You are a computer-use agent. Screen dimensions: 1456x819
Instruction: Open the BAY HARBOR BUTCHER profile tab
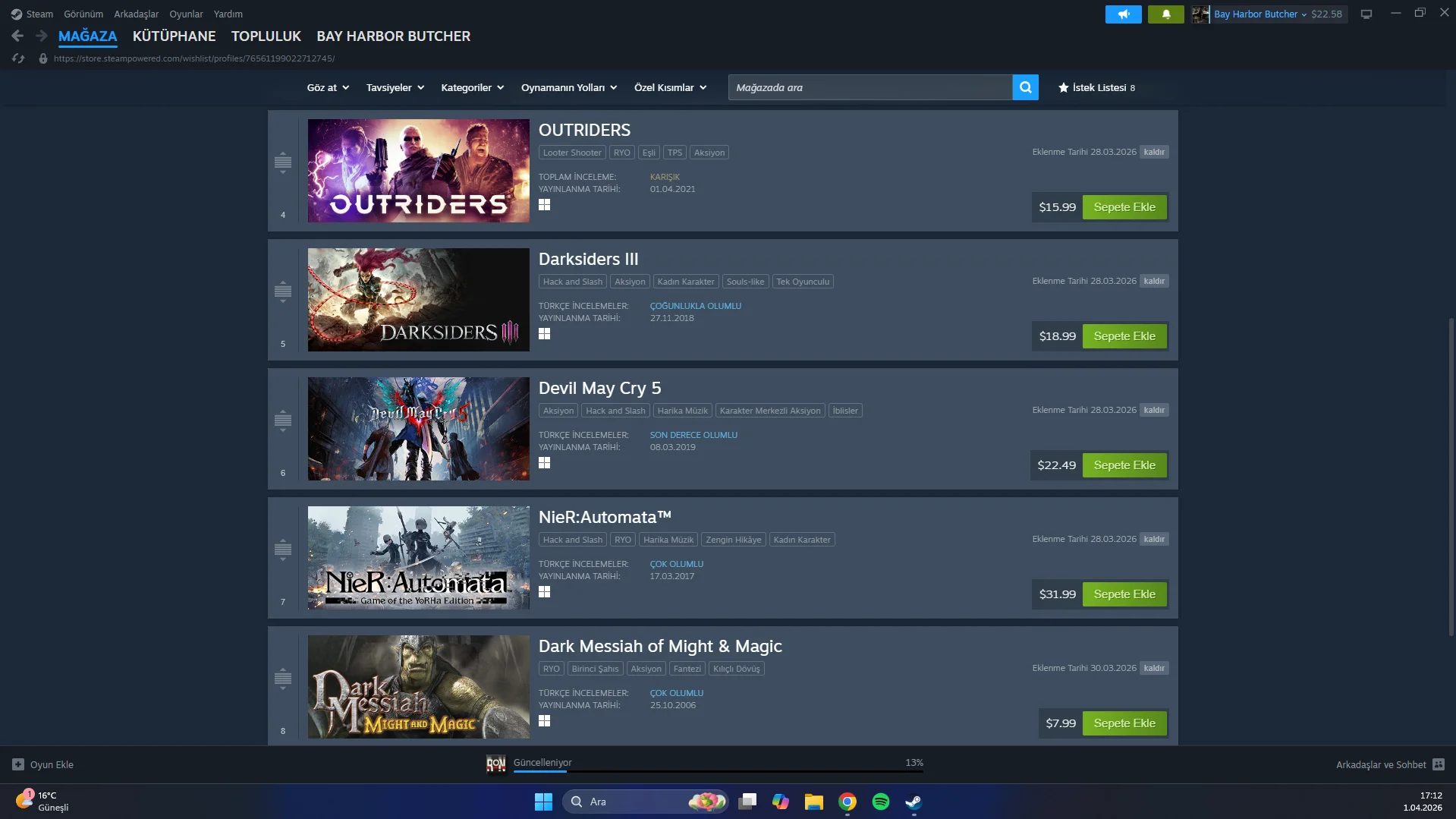click(393, 36)
